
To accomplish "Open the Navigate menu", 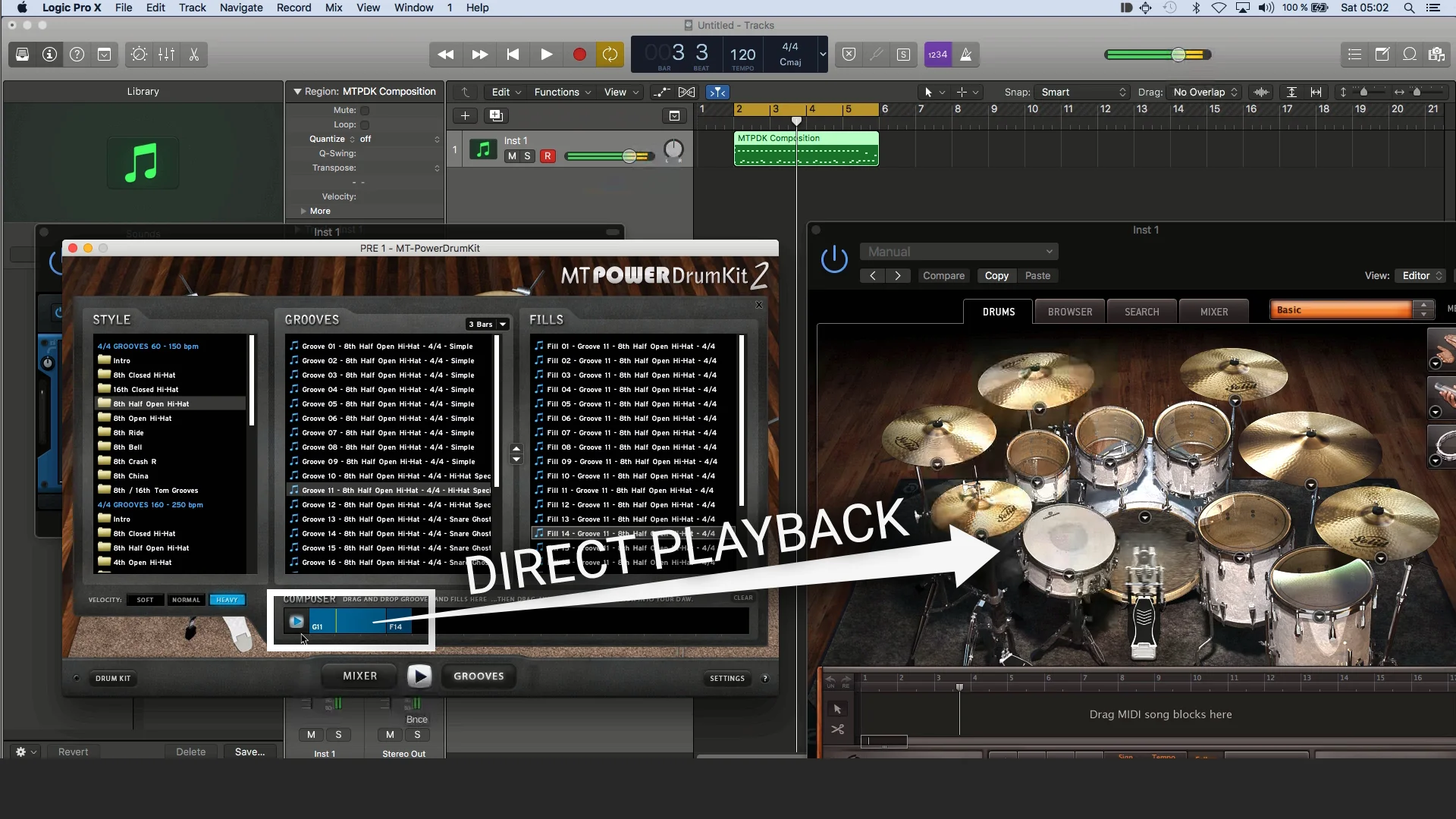I will click(241, 8).
